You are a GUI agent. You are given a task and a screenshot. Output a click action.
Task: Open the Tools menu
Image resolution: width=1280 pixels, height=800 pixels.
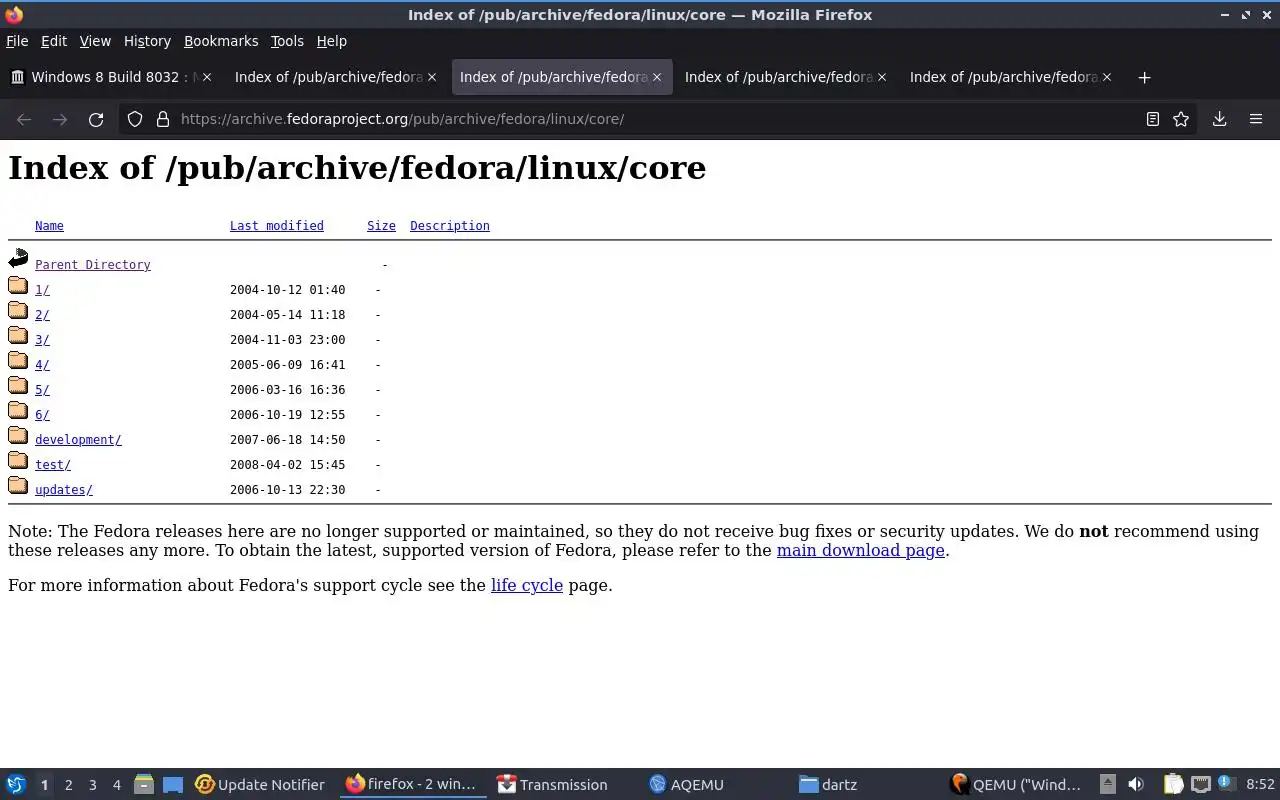click(287, 41)
